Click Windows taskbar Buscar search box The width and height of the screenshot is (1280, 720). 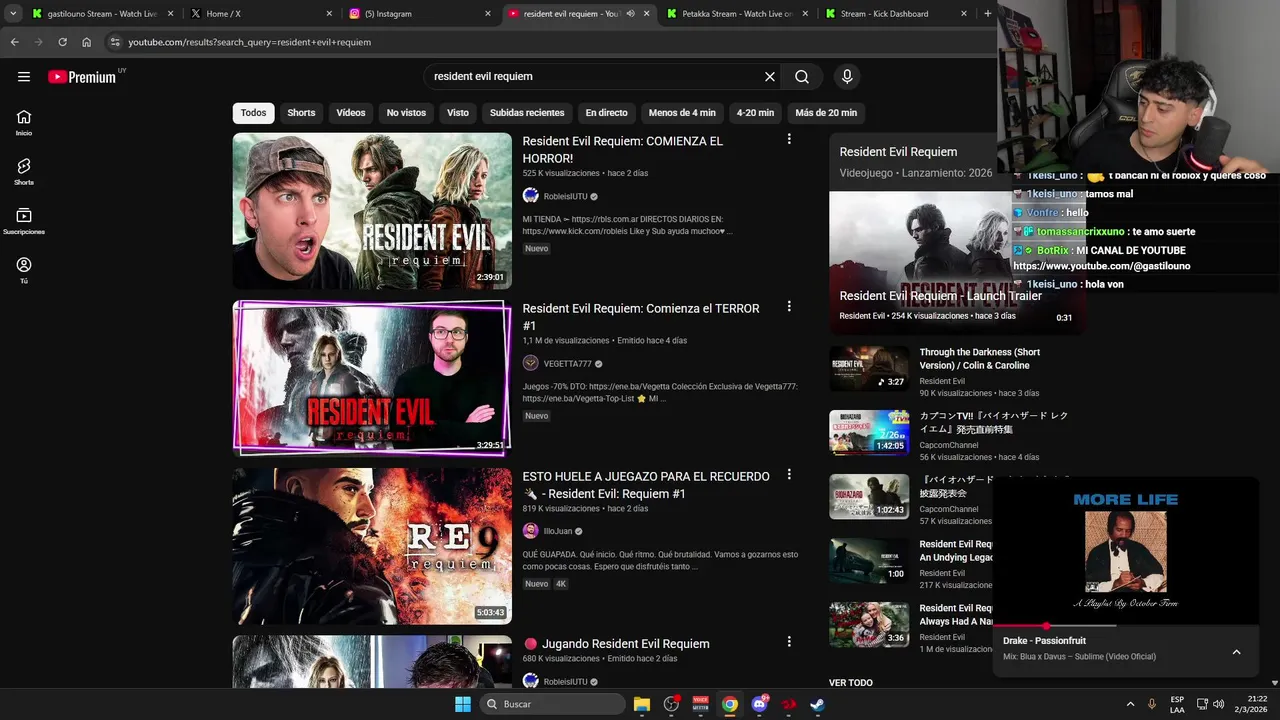coord(553,704)
